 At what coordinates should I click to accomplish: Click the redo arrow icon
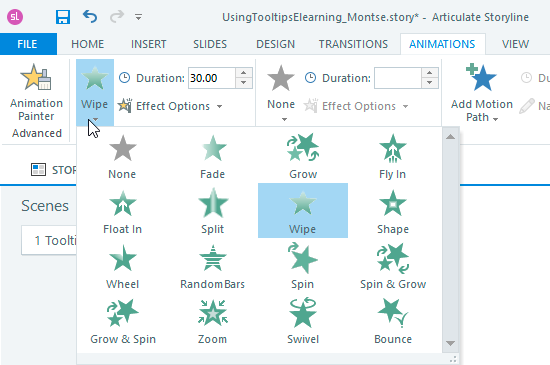117,16
